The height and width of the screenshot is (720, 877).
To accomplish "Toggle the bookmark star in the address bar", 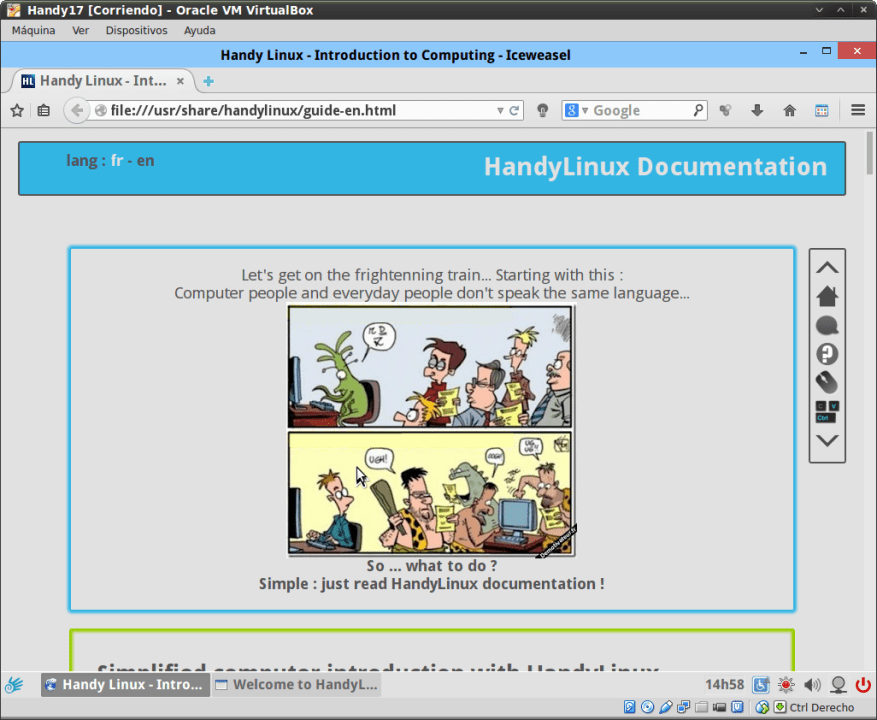I will (16, 110).
